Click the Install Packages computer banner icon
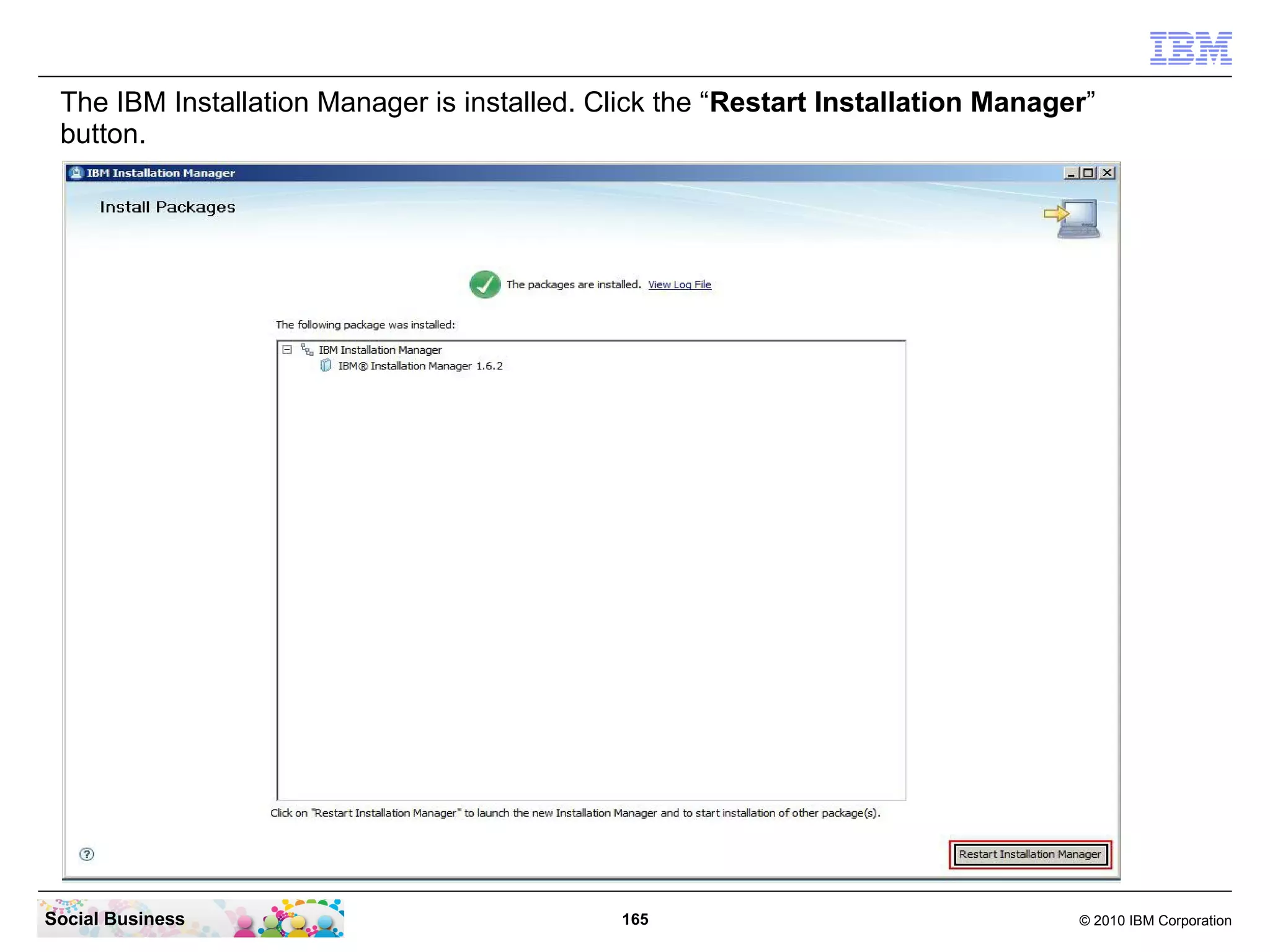The image size is (1270, 952). click(x=1072, y=218)
